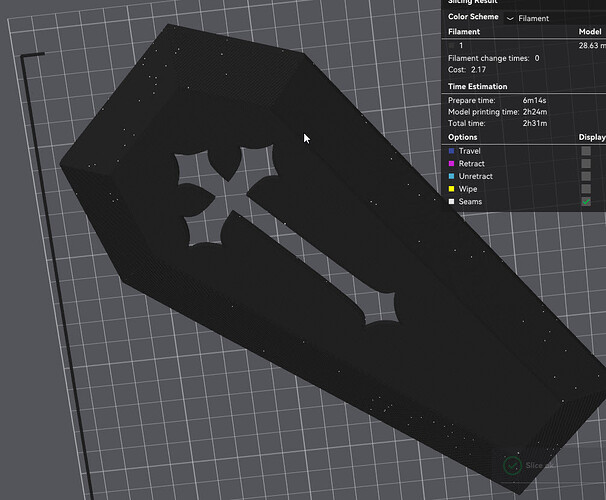This screenshot has width=606, height=500.
Task: Click the white Seams color icon
Action: (x=451, y=202)
